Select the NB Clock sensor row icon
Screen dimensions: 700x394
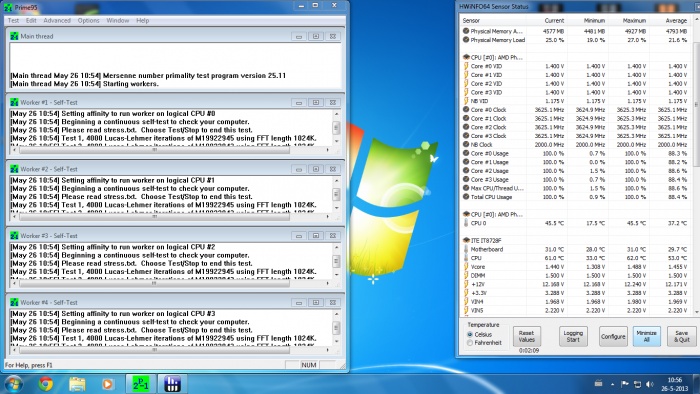(x=466, y=145)
